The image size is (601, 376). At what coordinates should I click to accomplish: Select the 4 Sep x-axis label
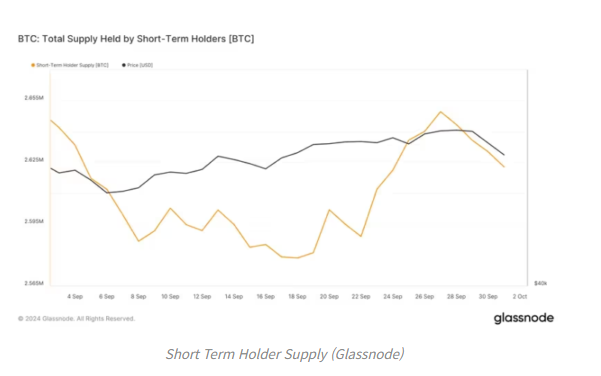[75, 296]
